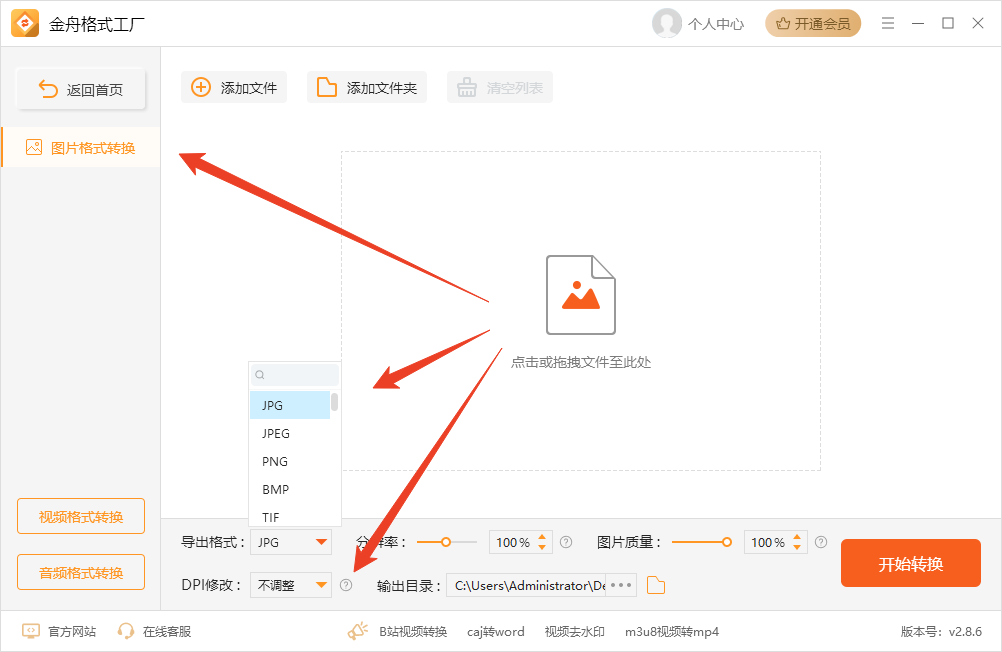This screenshot has width=1002, height=652.
Task: Click the 清空列表 clear list icon
Action: click(466, 87)
